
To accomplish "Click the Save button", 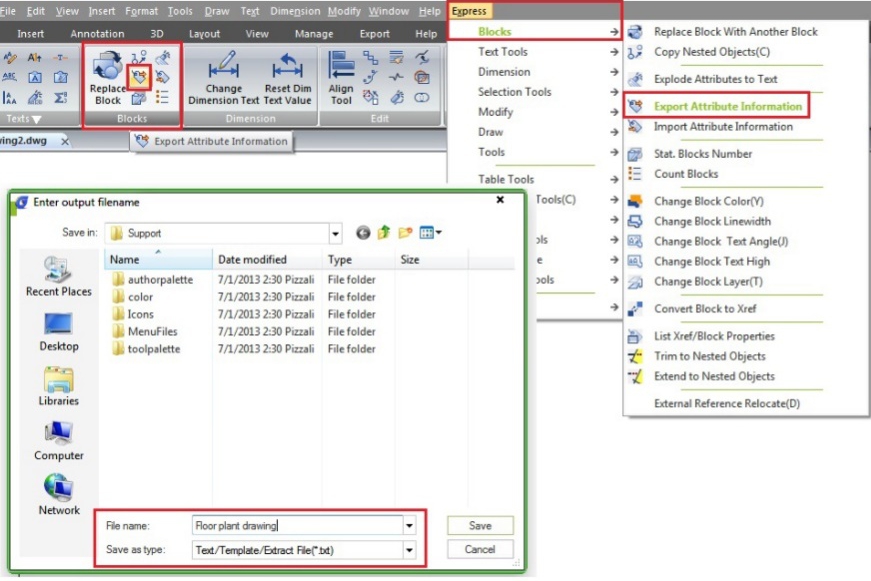I will coord(479,525).
